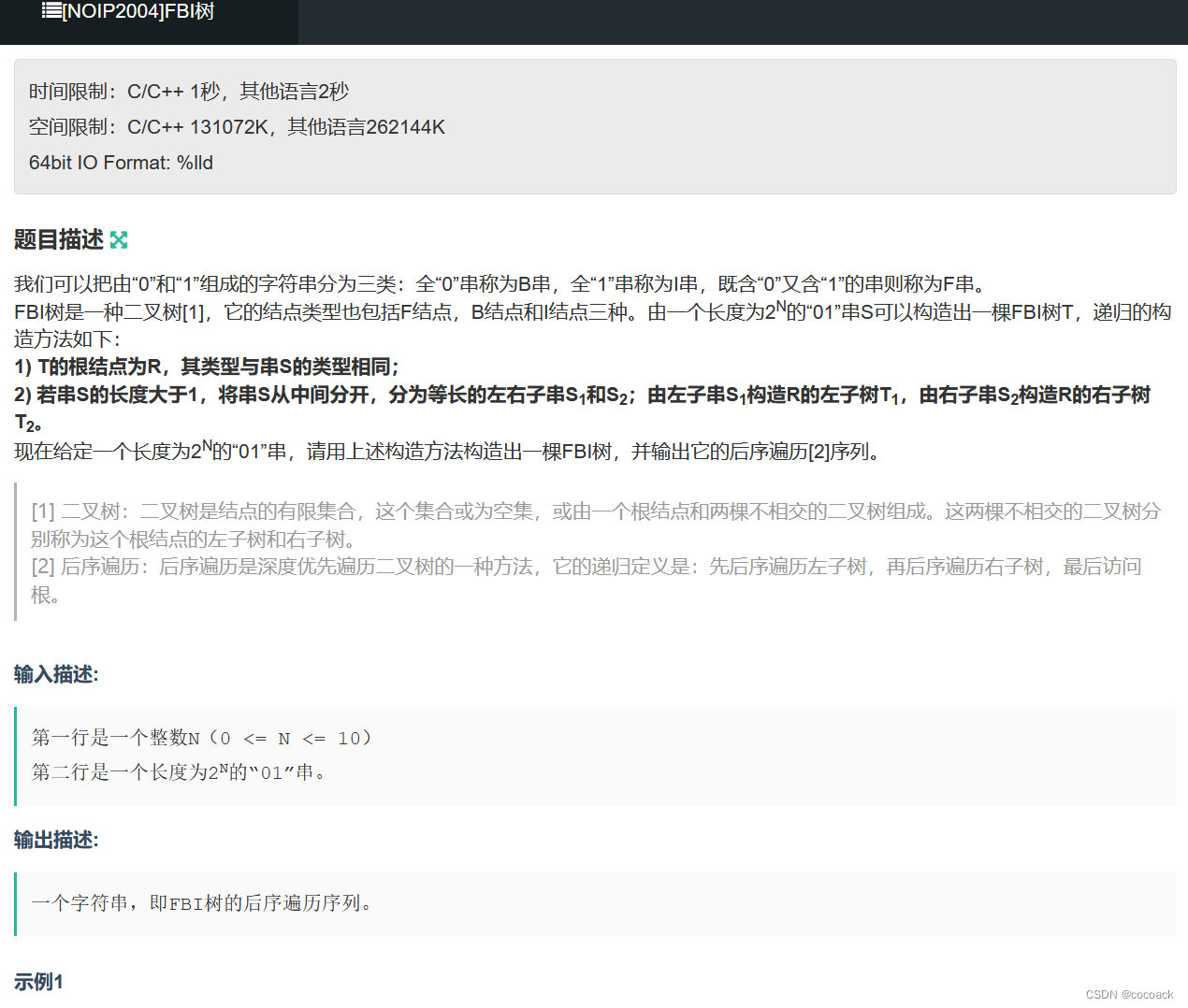
Task: Click the 题目描述 heading
Action: coord(59,240)
